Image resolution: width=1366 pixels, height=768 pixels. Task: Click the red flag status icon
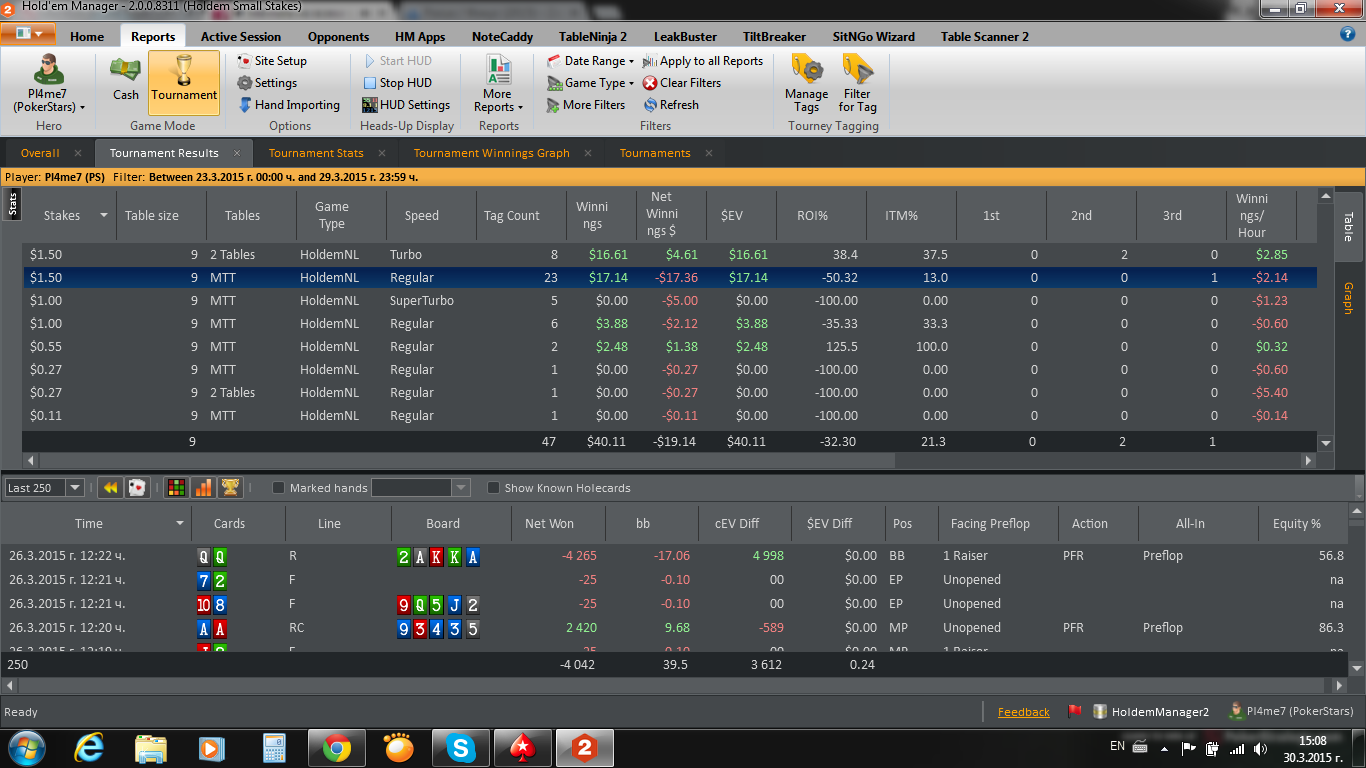point(1075,712)
